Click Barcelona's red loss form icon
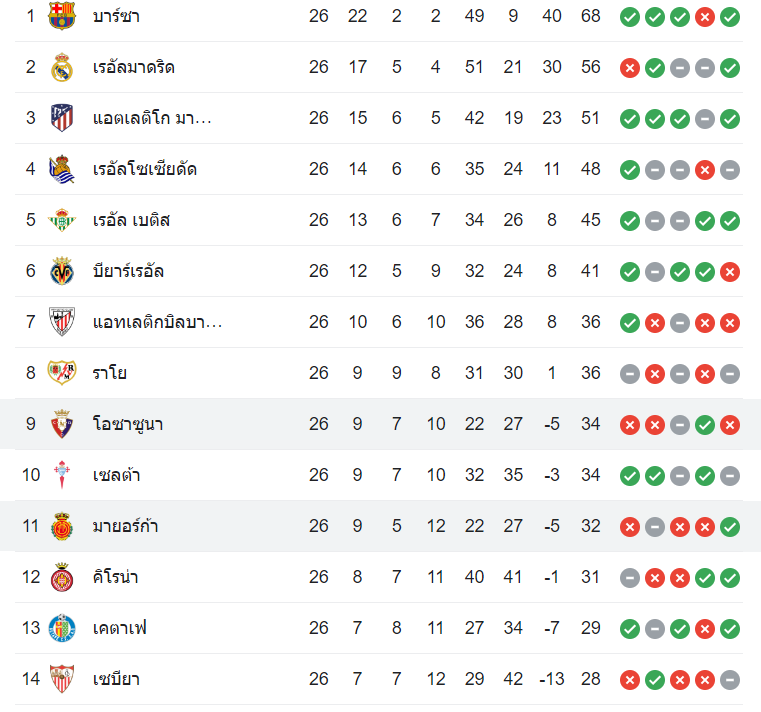The width and height of the screenshot is (761, 712). (705, 16)
